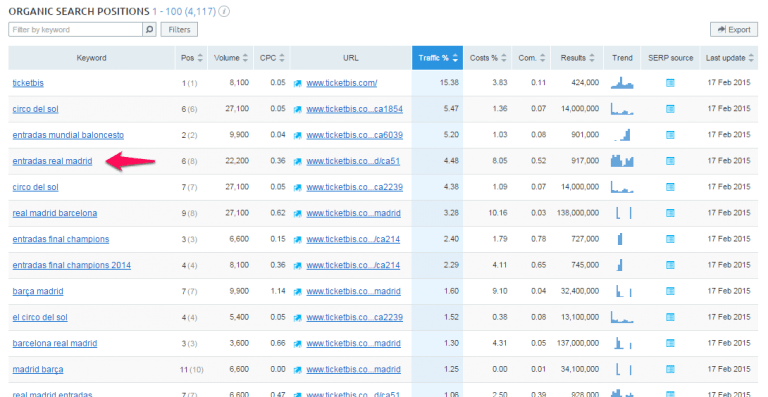The height and width of the screenshot is (397, 768).
Task: Sort table by CPC column
Action: click(x=272, y=58)
